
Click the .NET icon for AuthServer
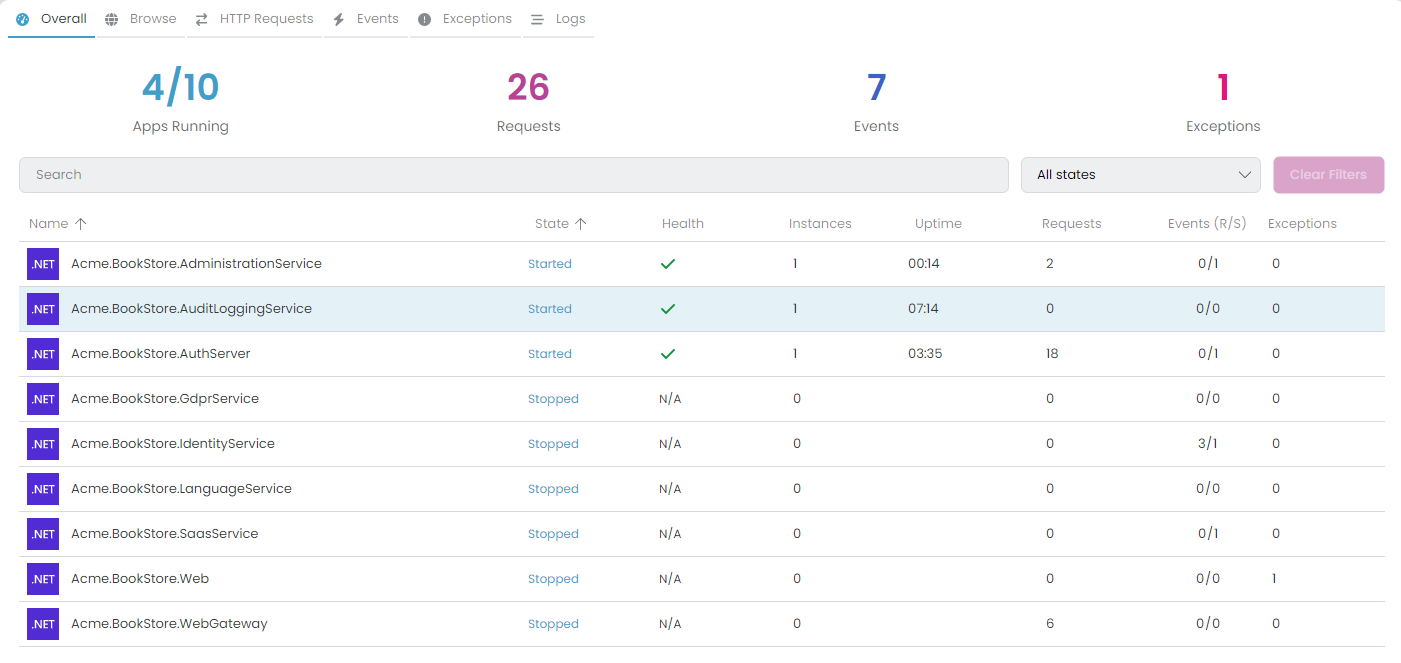click(43, 354)
